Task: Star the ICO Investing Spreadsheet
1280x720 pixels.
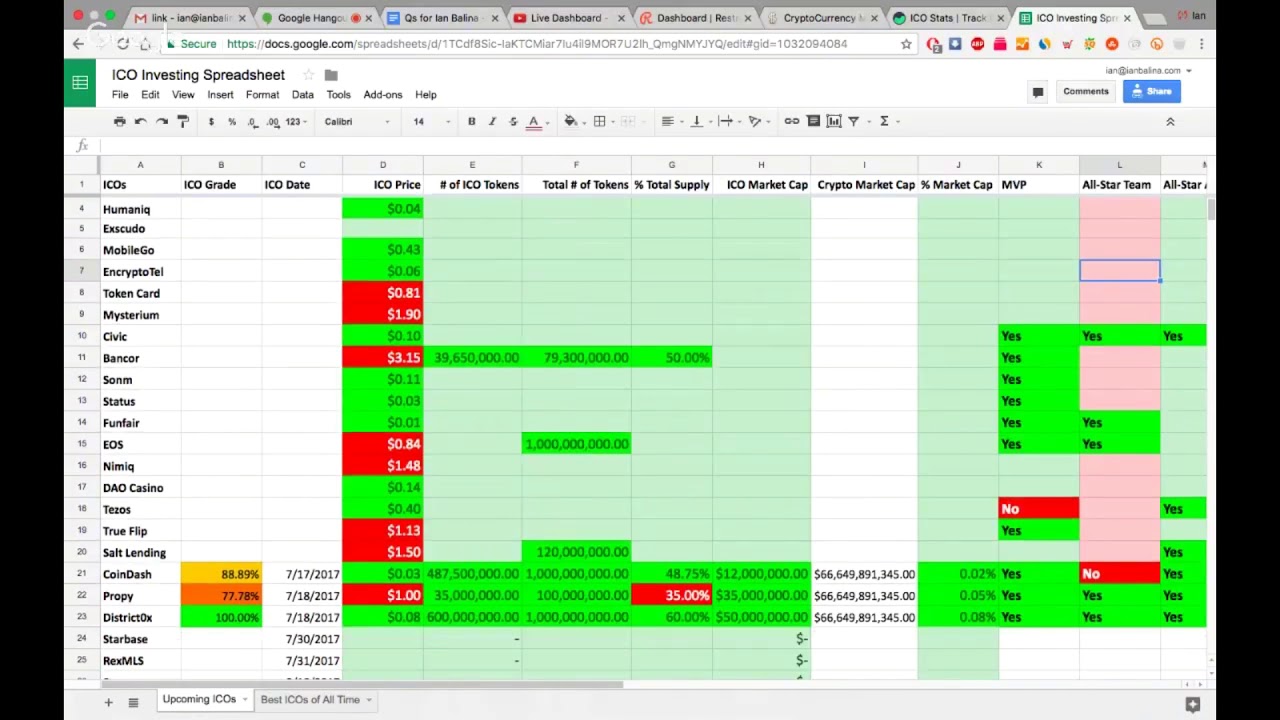Action: 308,75
